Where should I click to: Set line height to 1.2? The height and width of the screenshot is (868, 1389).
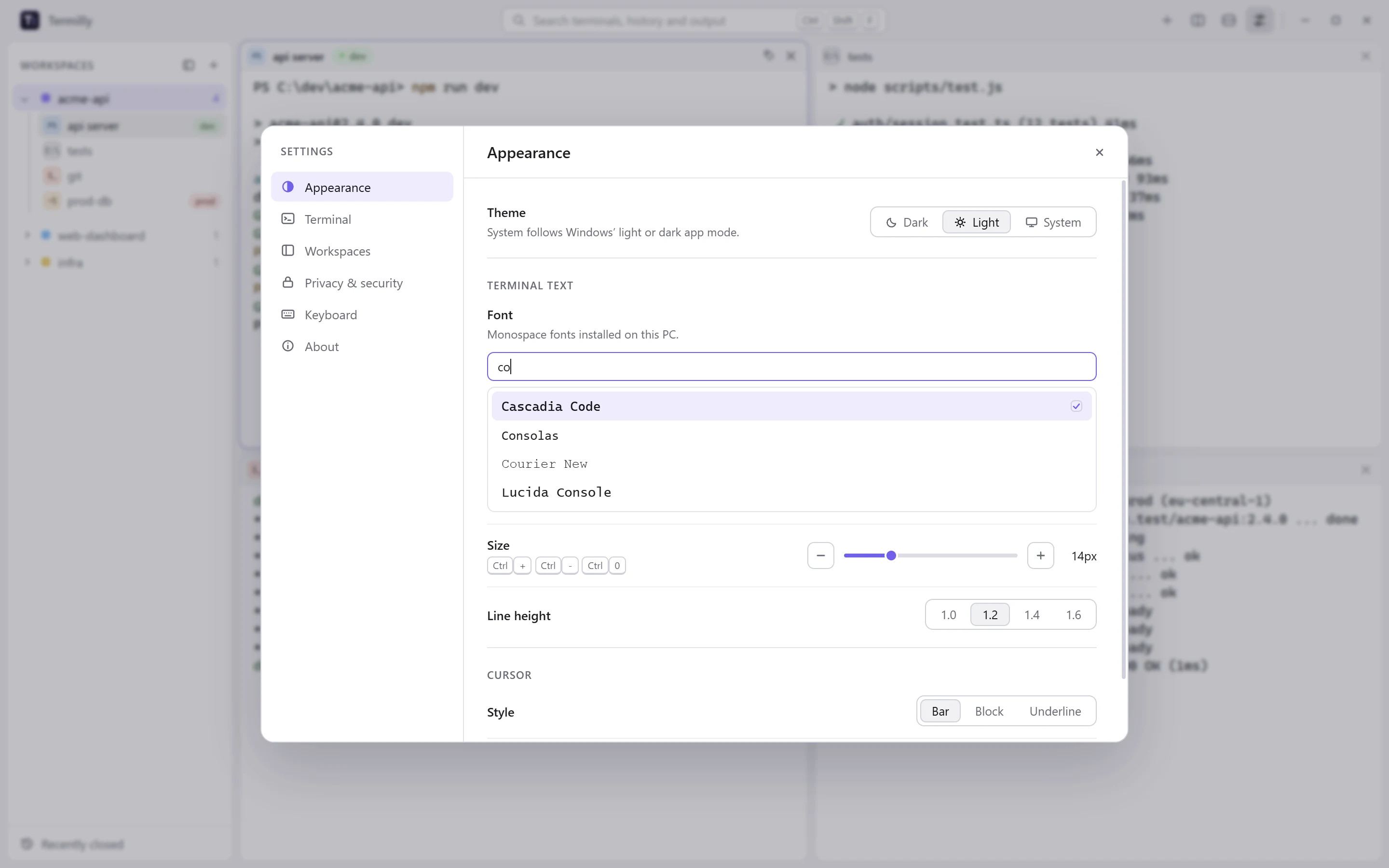[990, 615]
